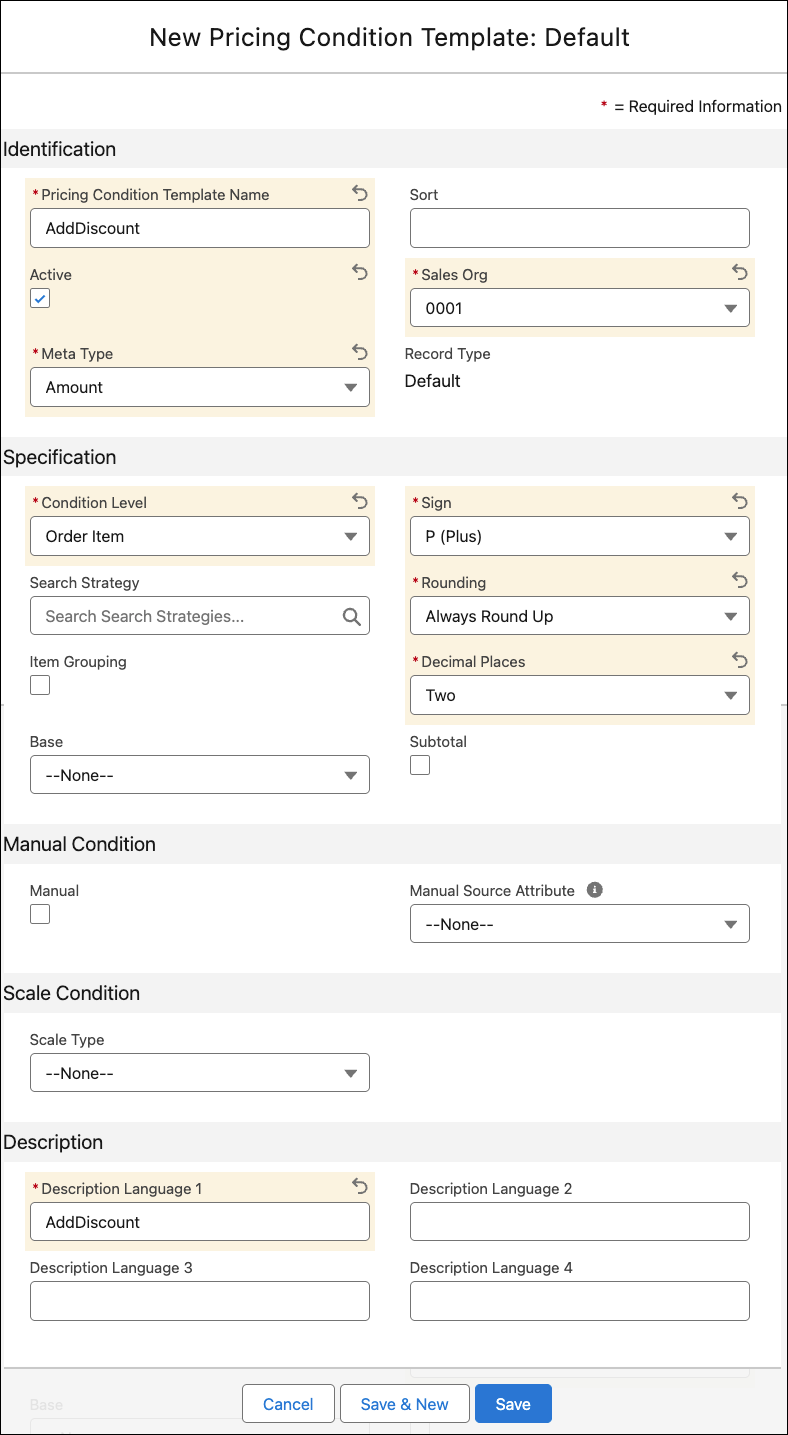788x1435 pixels.
Task: Open the Manual Source Attribute dropdown
Action: coord(580,924)
